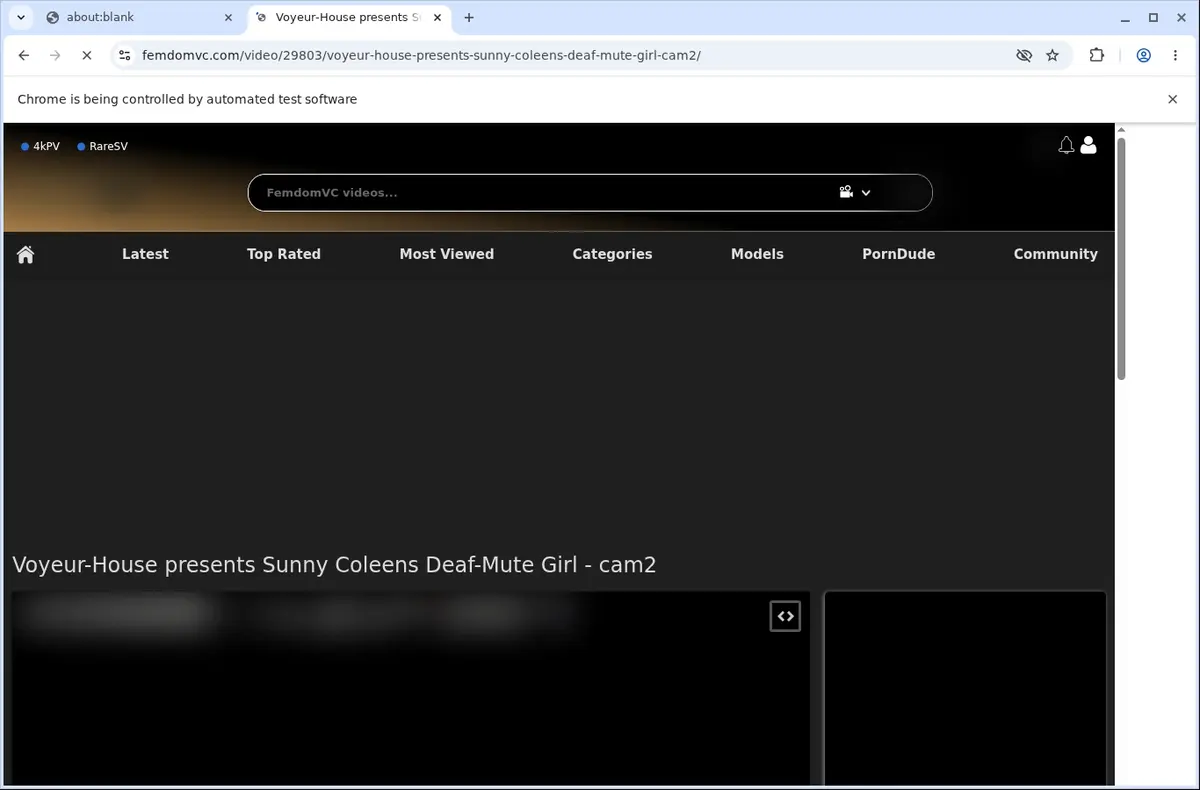
Task: Stop loading the page
Action: coord(86,56)
